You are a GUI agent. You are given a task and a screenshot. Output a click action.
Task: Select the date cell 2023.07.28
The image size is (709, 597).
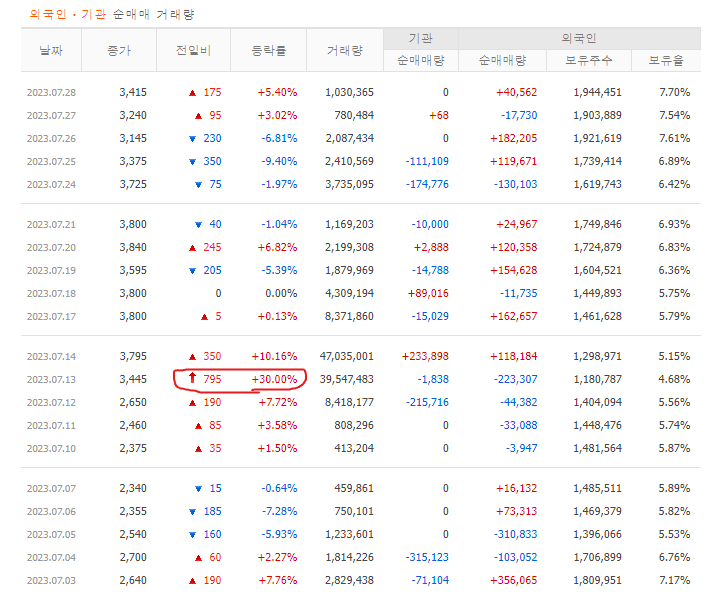51,93
